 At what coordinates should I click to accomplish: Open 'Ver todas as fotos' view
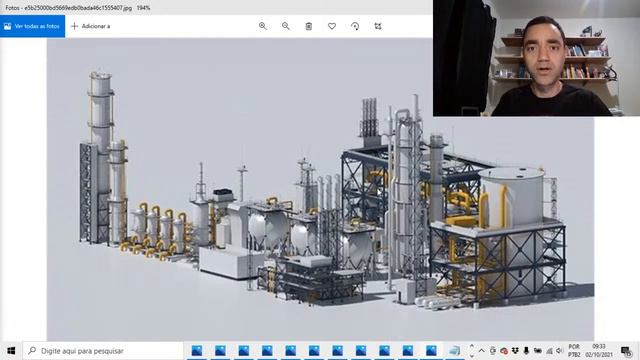(x=32, y=26)
